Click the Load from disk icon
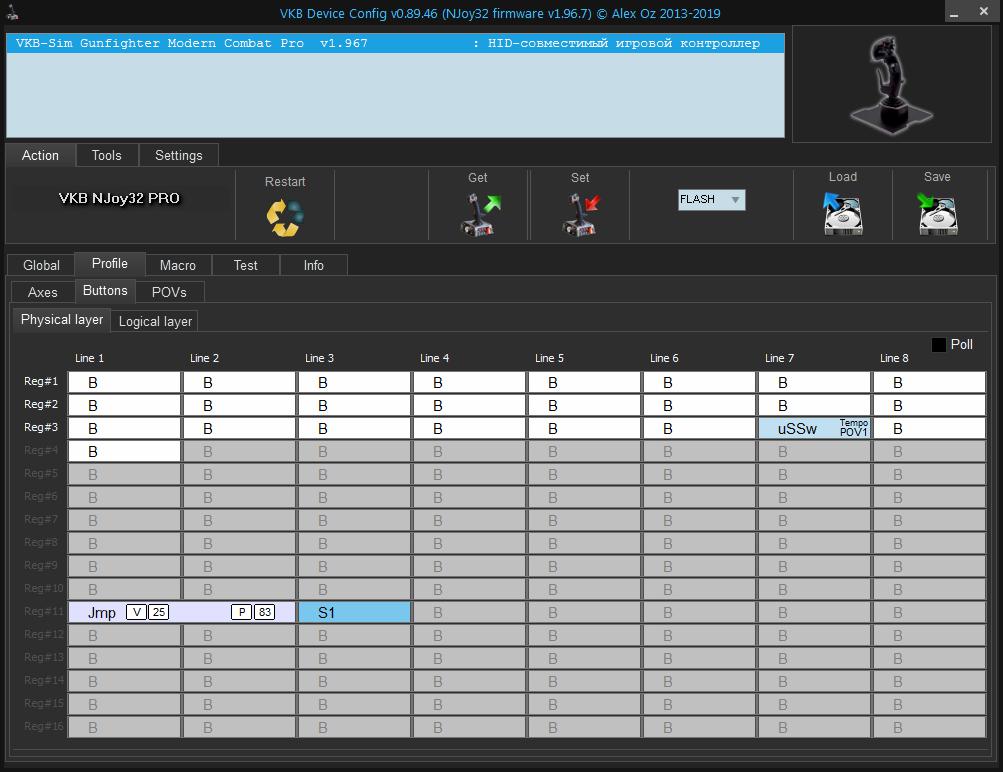 842,214
